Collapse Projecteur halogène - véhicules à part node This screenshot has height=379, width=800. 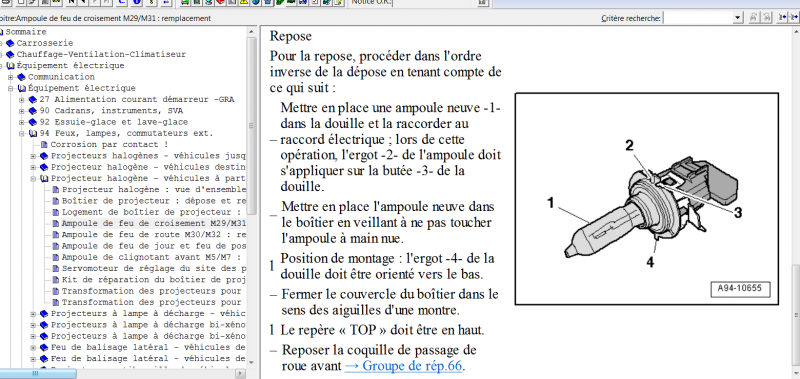(33, 179)
